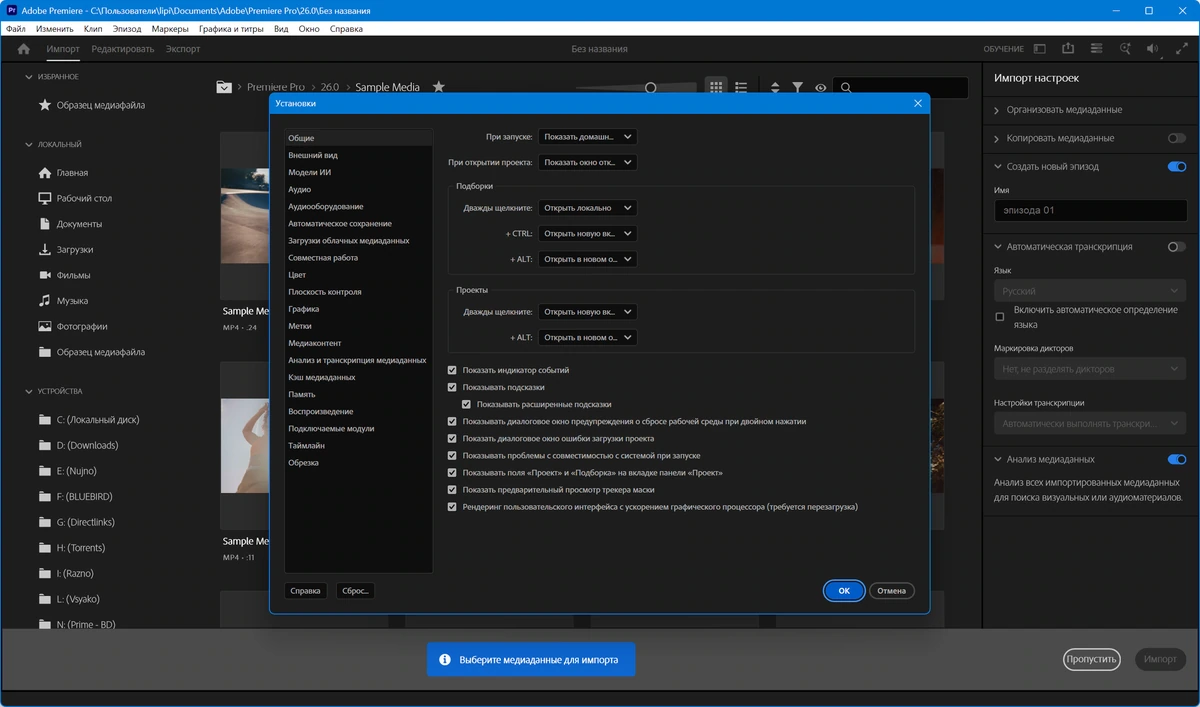Toggle full screen arrows icon
Viewport: 1200px width, 707px height.
point(1181,49)
